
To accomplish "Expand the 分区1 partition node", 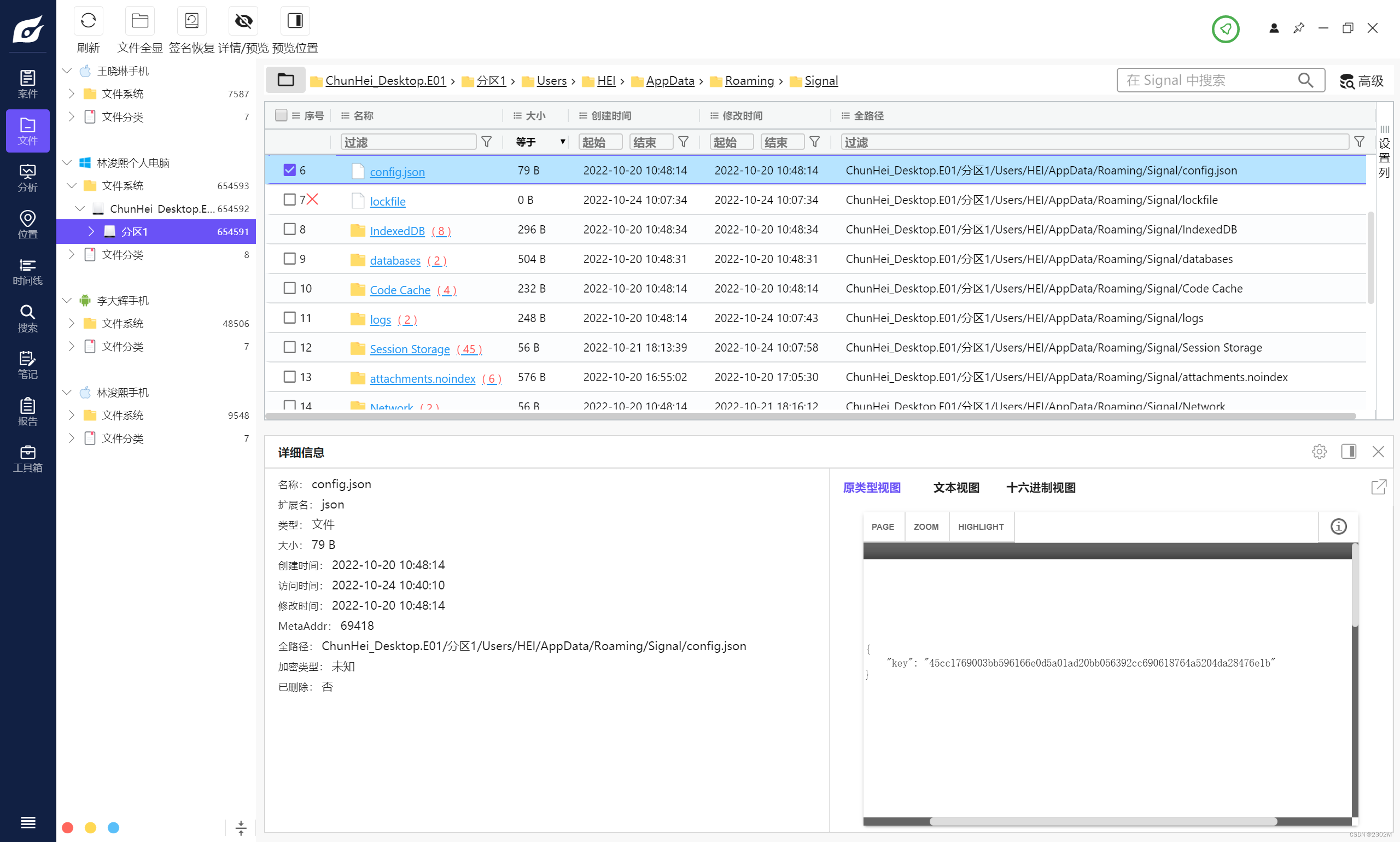I will pyautogui.click(x=91, y=231).
